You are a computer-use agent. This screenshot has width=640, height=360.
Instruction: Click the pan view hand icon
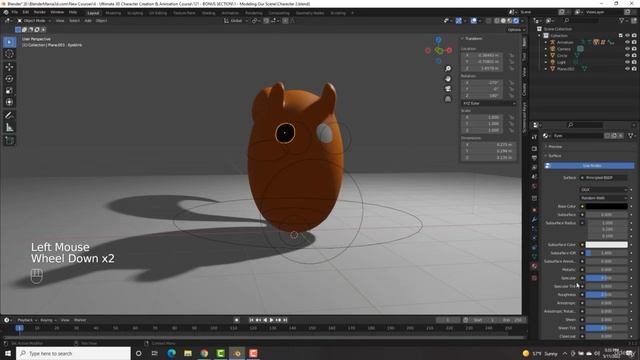pos(448,79)
